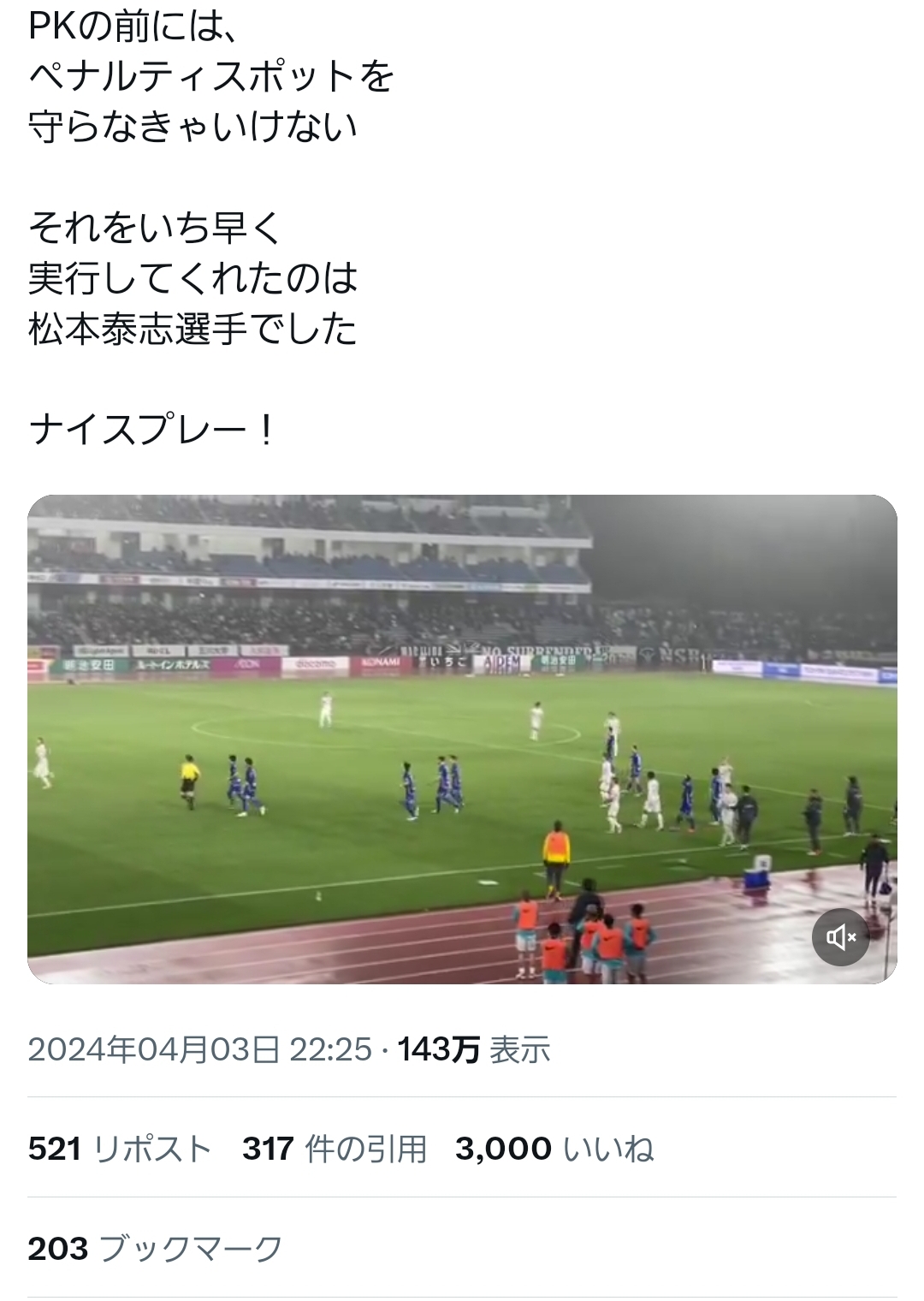Image resolution: width=924 pixels, height=1301 pixels.
Task: Unmute the video with the speaker icon
Action: [x=840, y=937]
